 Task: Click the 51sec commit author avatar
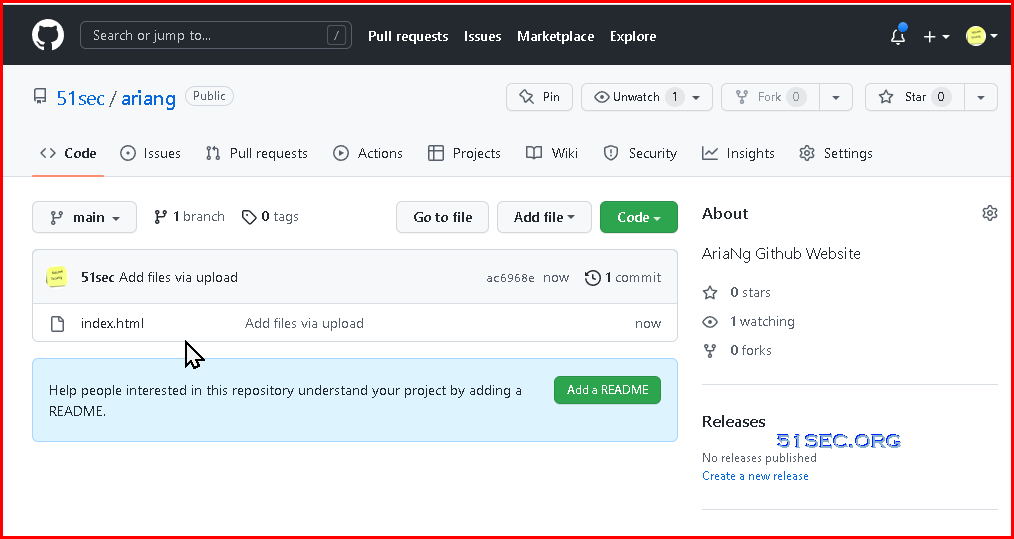point(56,278)
